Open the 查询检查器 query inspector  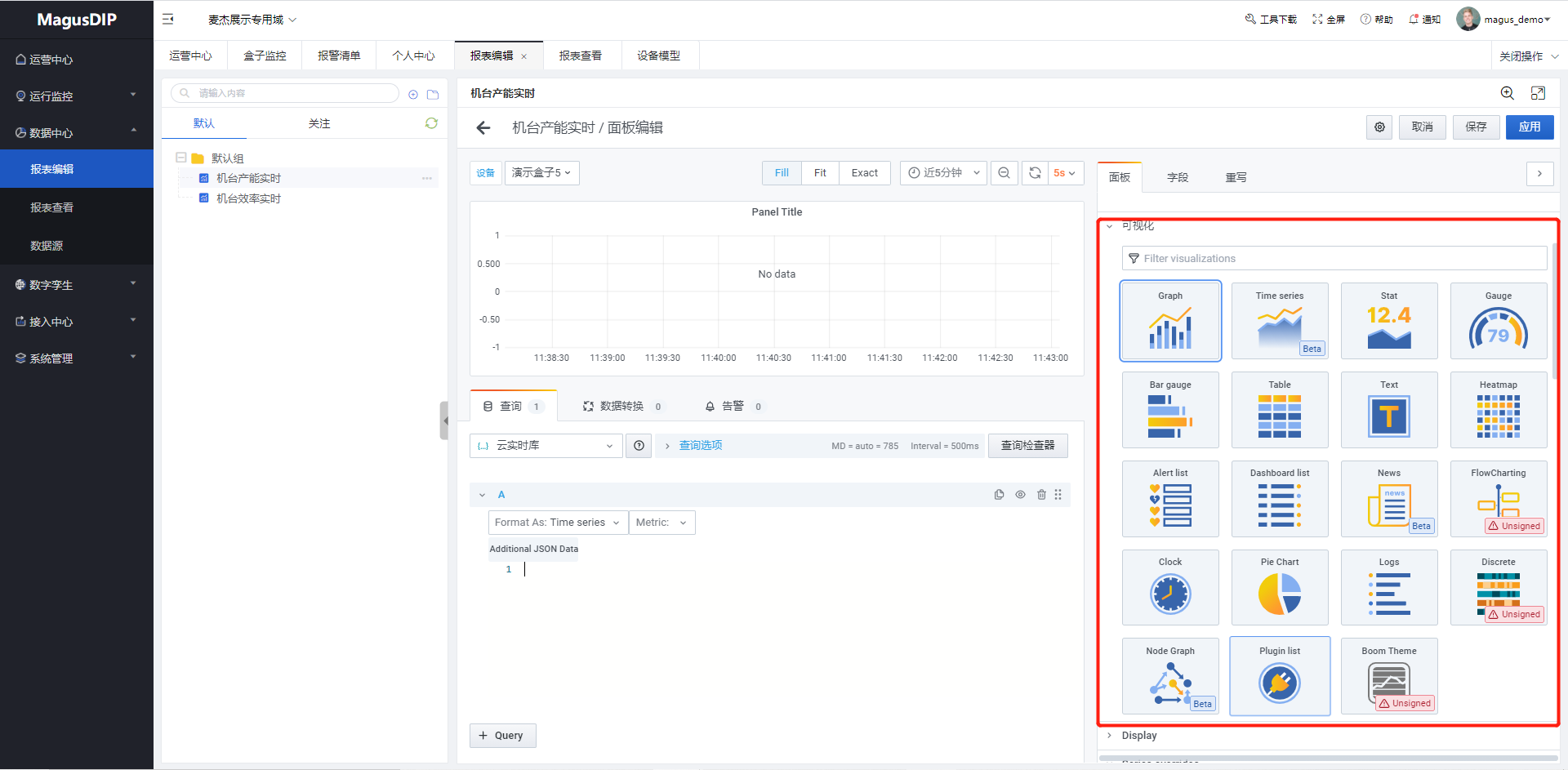click(x=1028, y=446)
